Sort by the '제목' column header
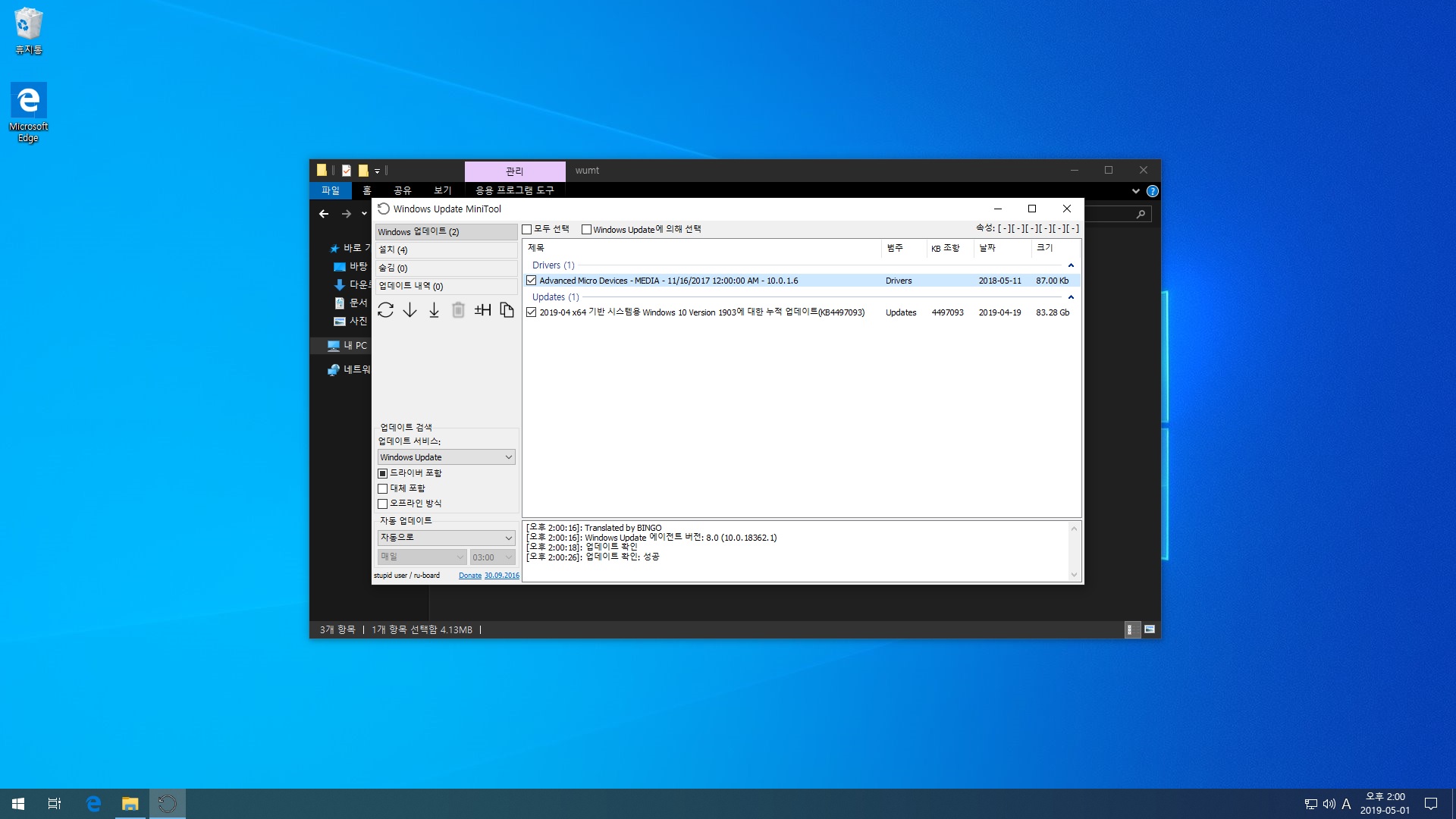The width and height of the screenshot is (1456, 819). click(701, 249)
